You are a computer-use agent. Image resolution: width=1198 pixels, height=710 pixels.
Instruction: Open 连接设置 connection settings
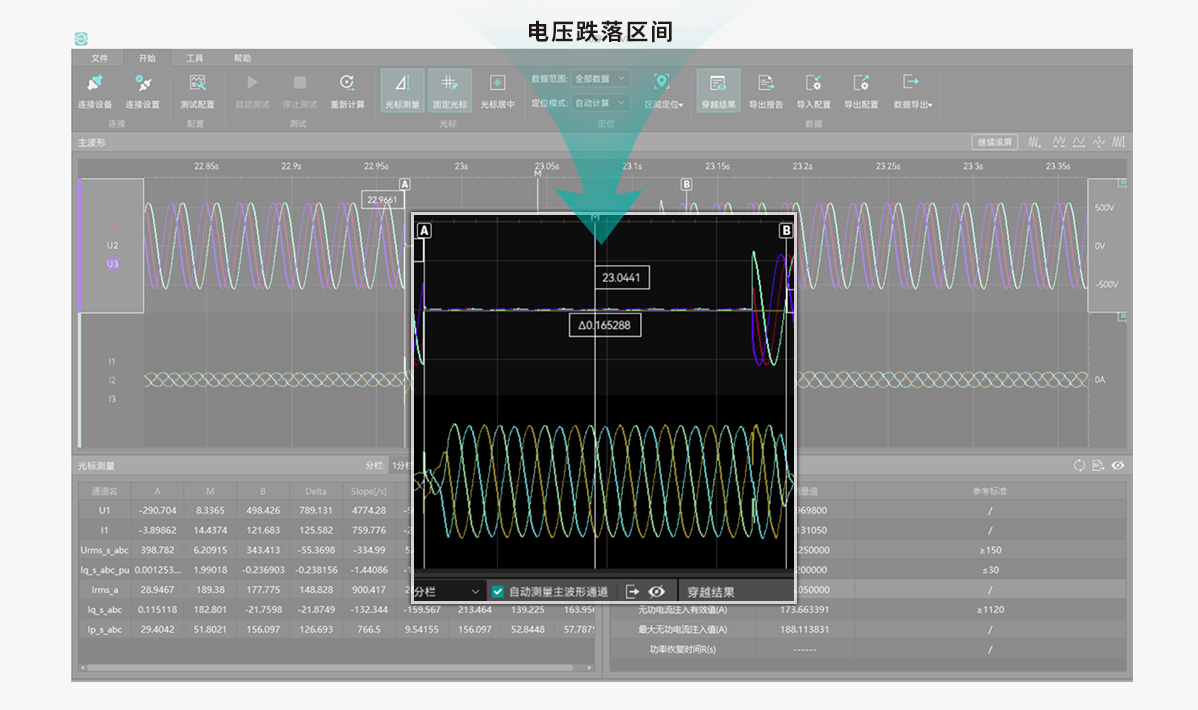(142, 84)
